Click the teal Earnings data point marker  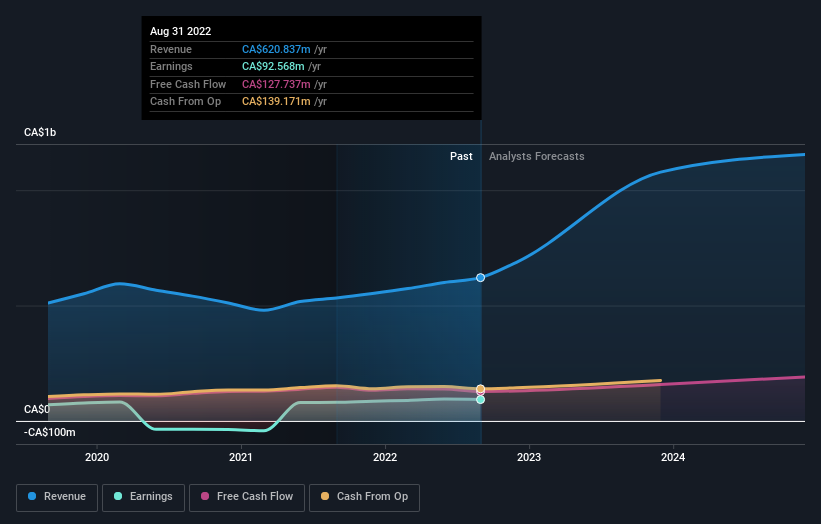coord(480,399)
